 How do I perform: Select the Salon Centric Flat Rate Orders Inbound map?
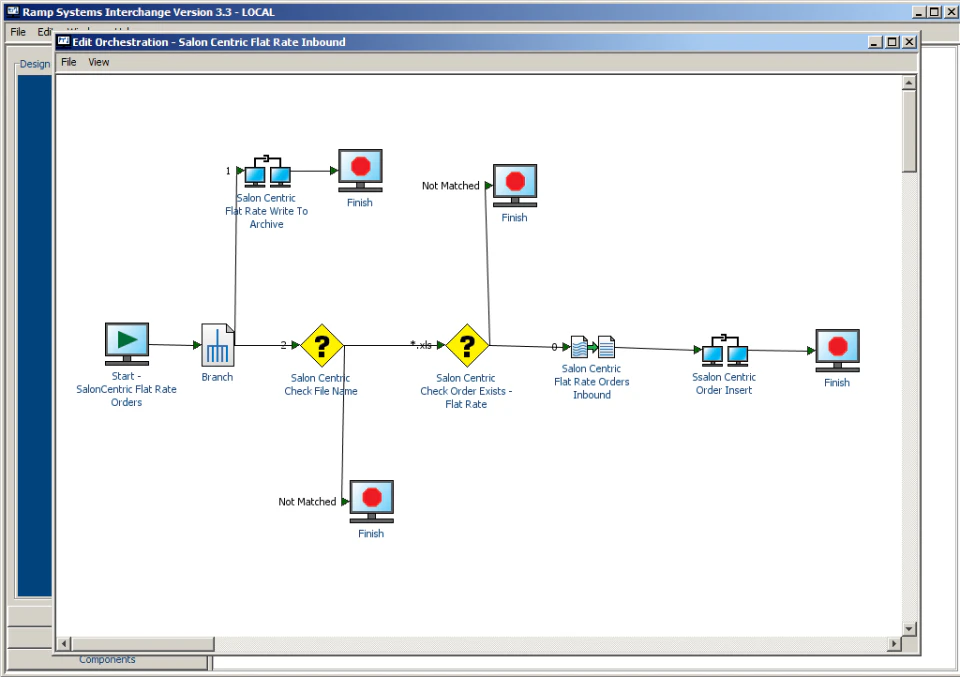(x=591, y=345)
